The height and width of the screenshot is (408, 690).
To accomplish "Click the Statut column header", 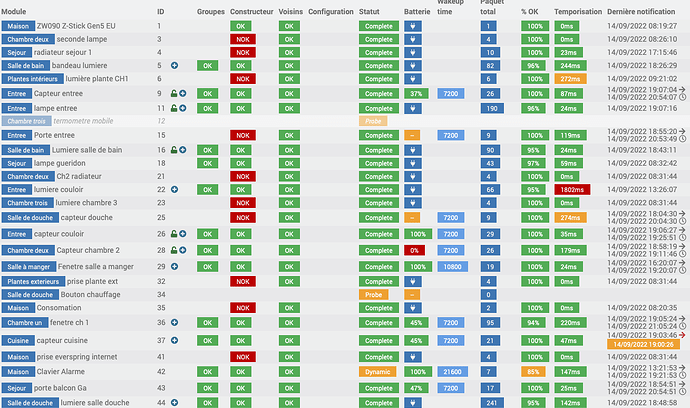I will [369, 12].
